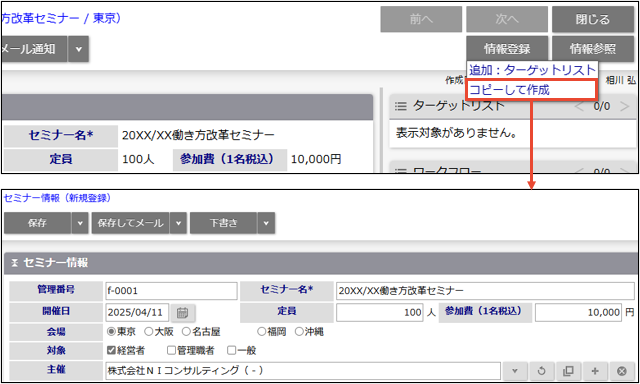This screenshot has height=384, width=640.
Task: Uncheck the 経営者 target checkbox
Action: point(111,350)
